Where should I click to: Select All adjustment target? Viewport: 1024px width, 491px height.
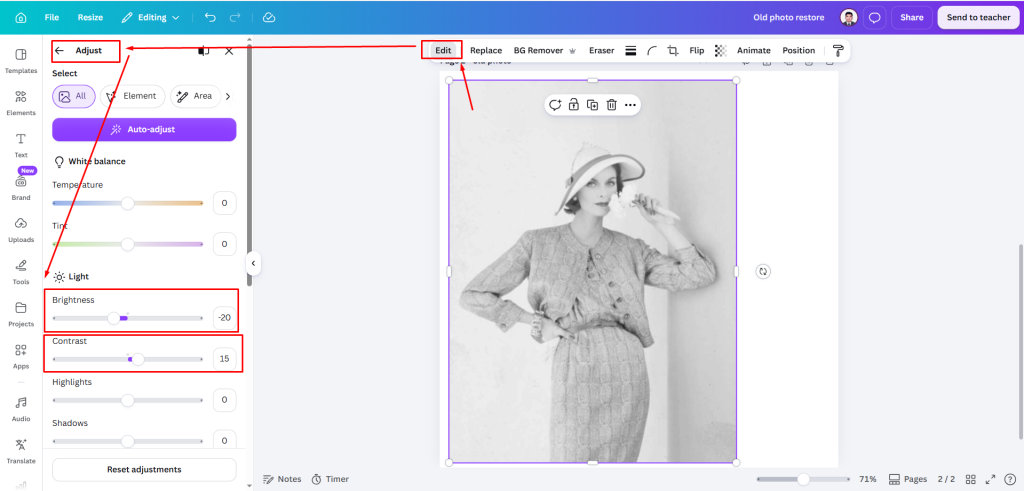coord(74,96)
